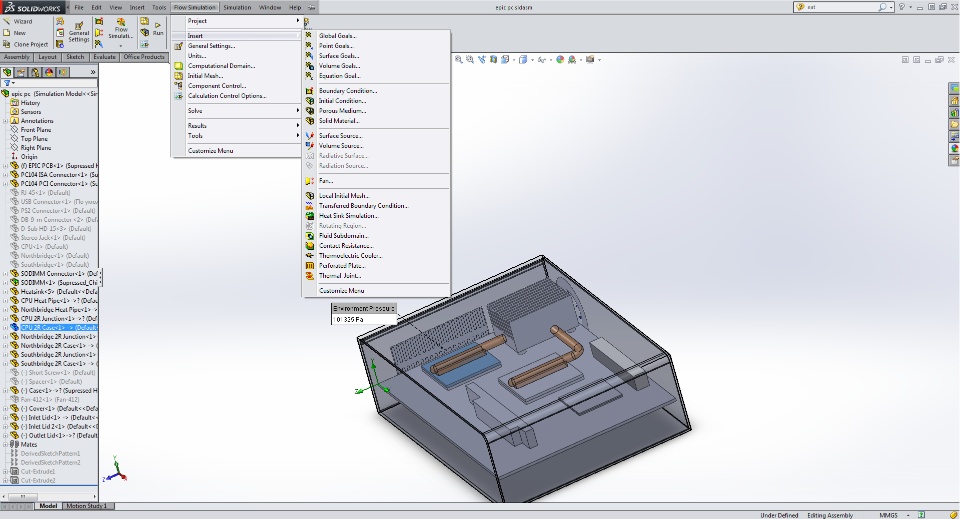This screenshot has height=519, width=960.
Task: Switch to the Office Products tab
Action: [x=144, y=57]
